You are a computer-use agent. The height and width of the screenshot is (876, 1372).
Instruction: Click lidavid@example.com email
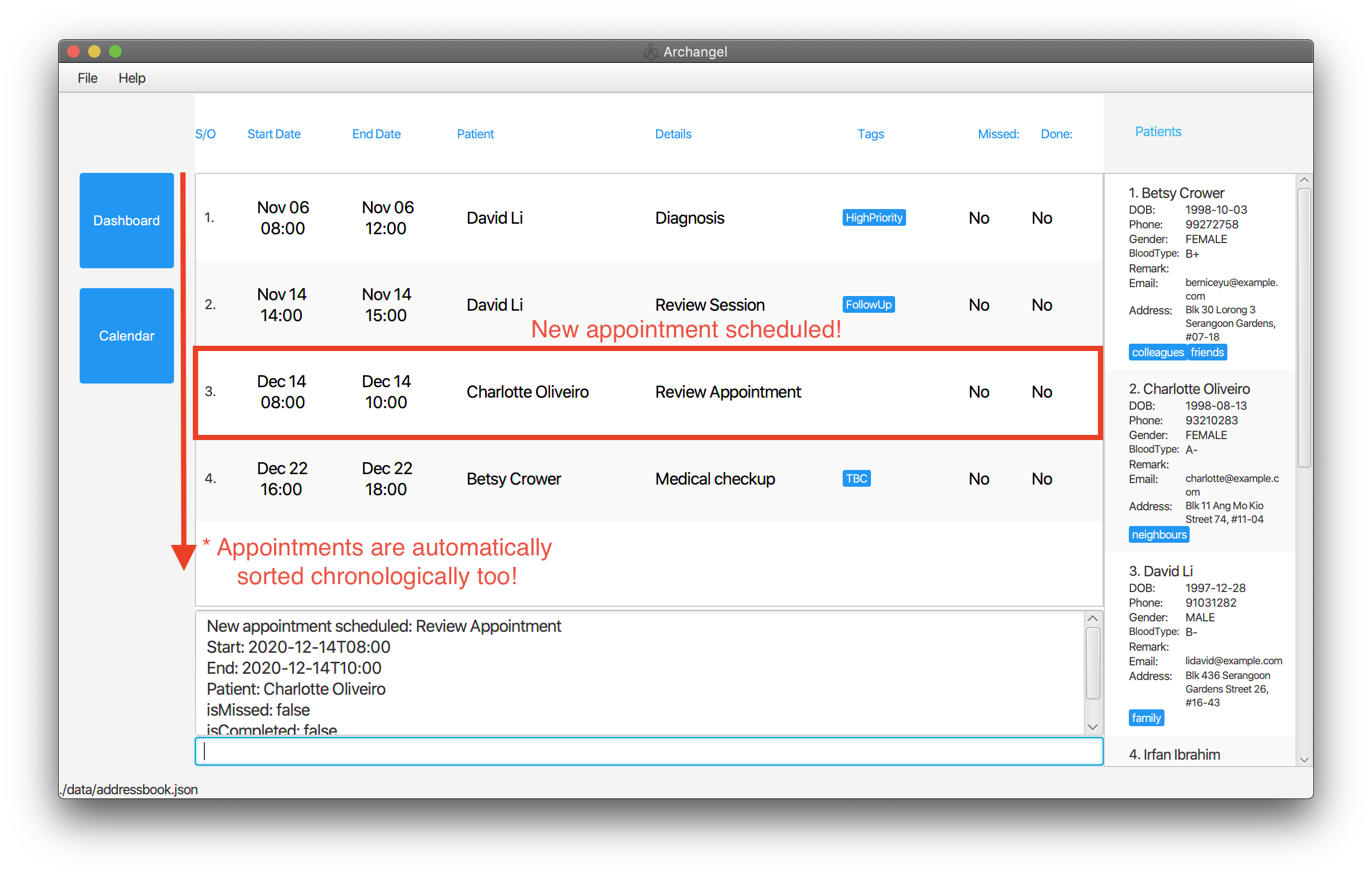1234,661
